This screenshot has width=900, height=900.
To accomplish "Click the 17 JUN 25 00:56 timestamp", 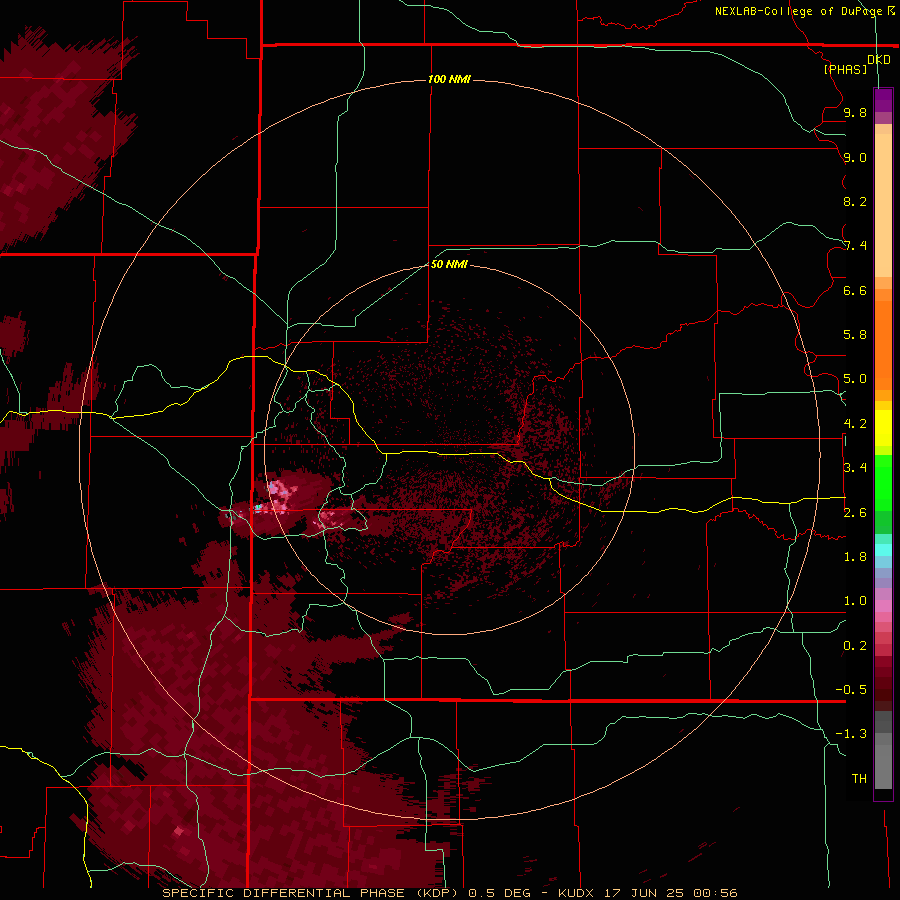I will point(670,893).
